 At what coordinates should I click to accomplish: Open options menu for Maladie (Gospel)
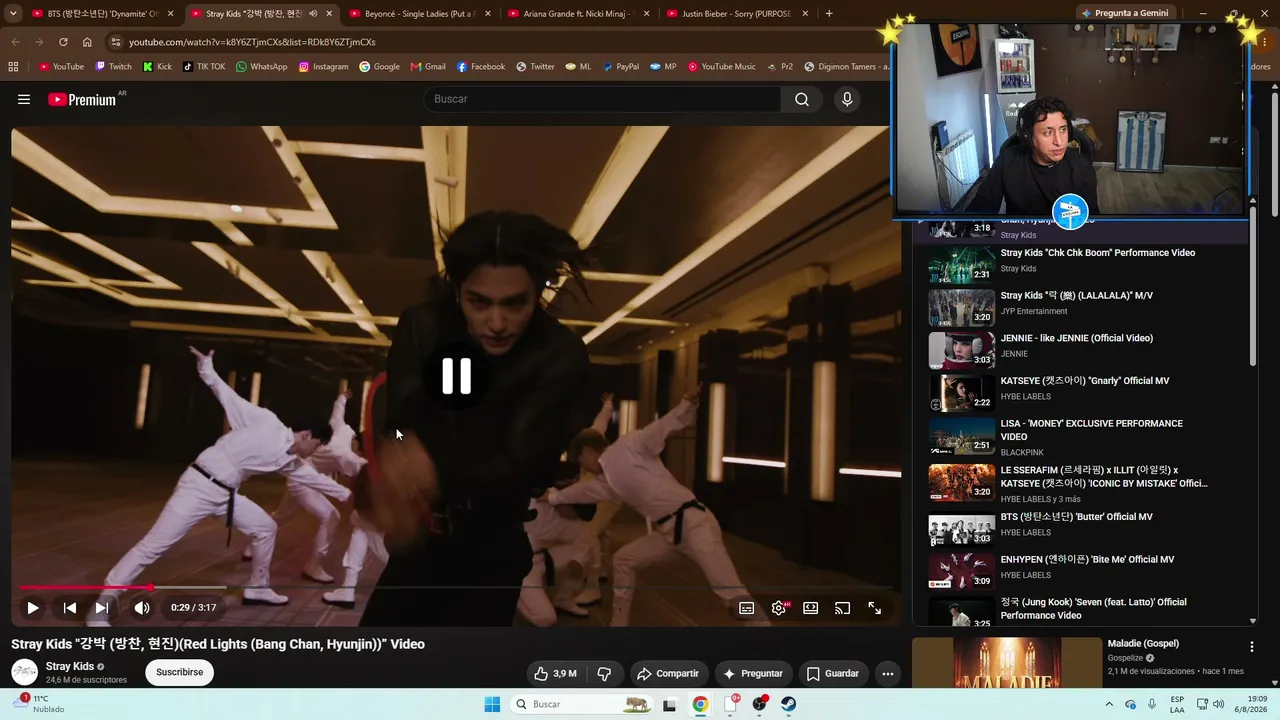click(1251, 647)
